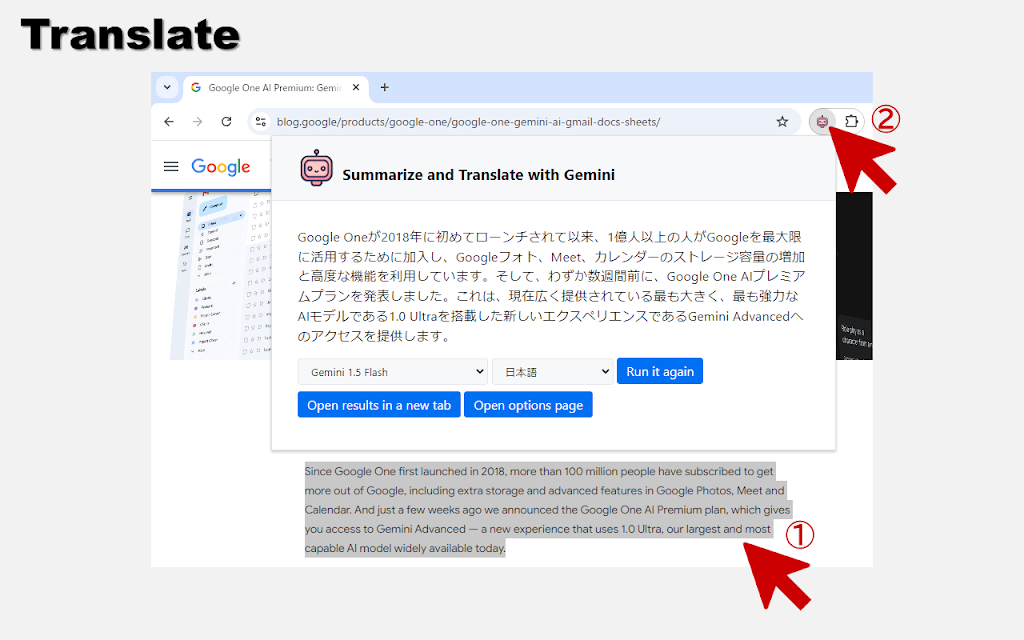Viewport: 1024px width, 640px height.
Task: Click the highlighted paragraph starting Since Google One
Action: click(x=547, y=509)
